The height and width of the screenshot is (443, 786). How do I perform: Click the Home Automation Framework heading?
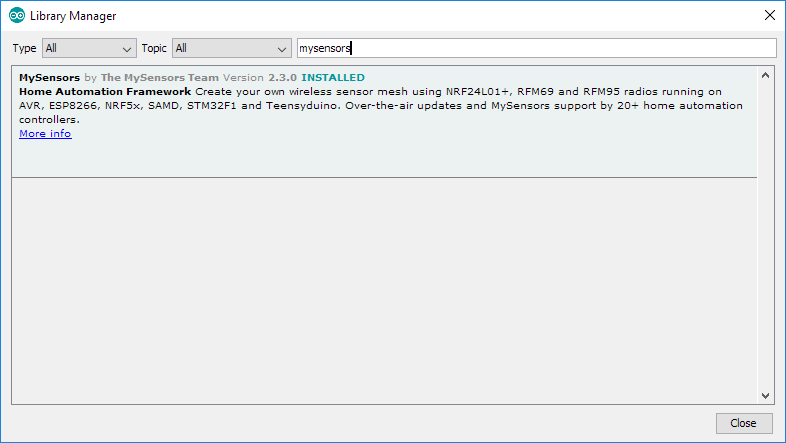(105, 92)
